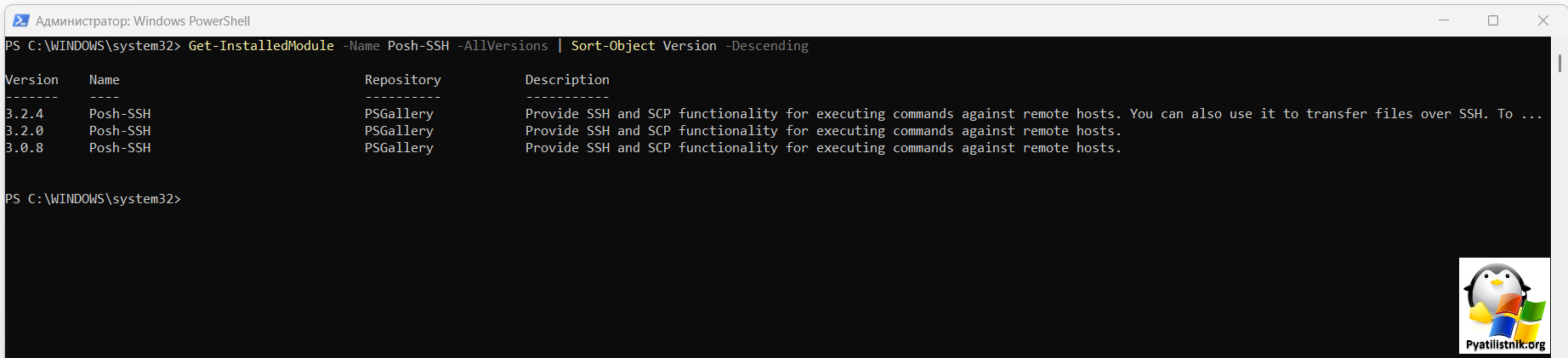Click version 3.0.8 in the output
This screenshot has width=1568, height=358.
click(25, 148)
